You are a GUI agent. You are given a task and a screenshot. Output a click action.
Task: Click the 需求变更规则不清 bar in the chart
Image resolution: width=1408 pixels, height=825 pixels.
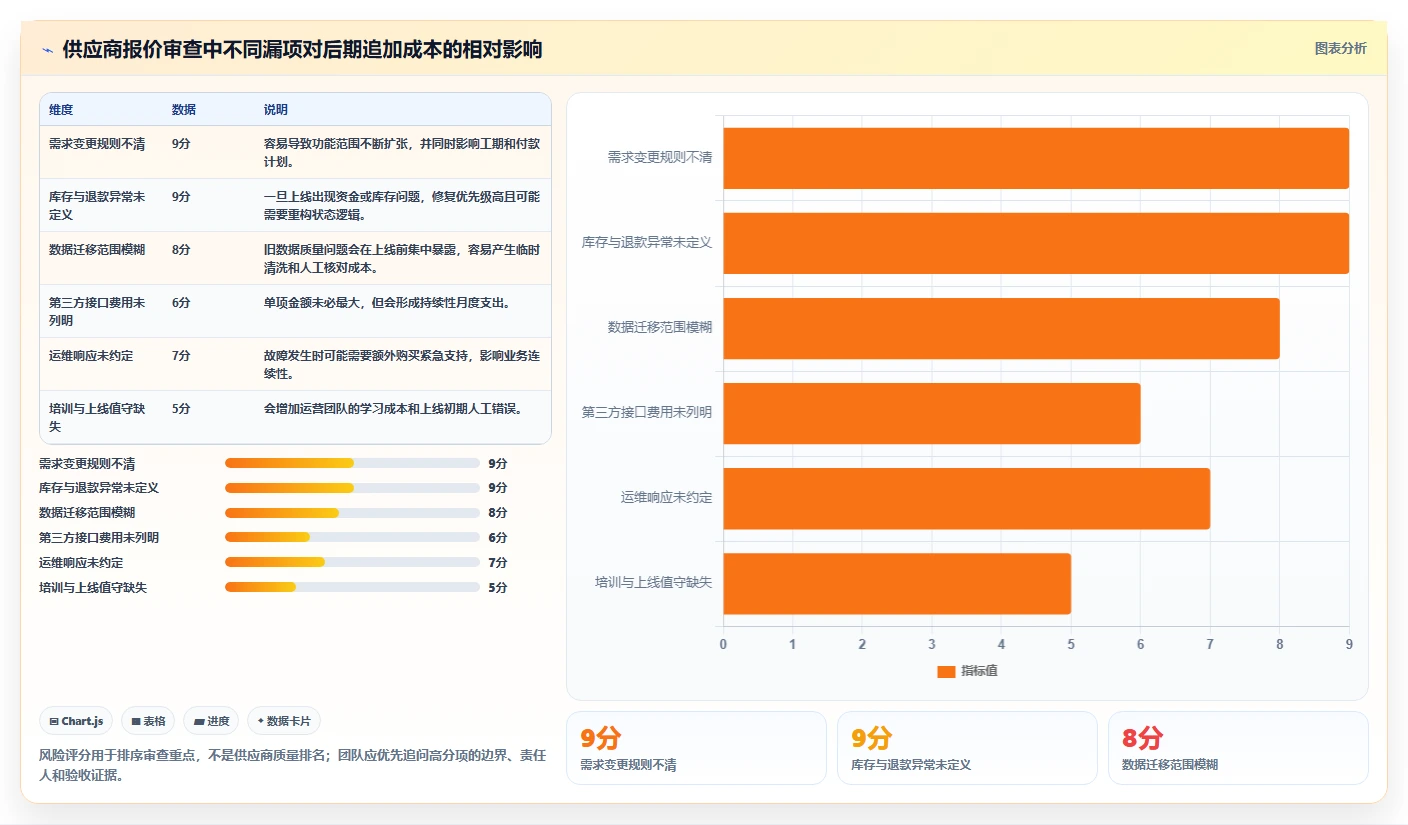pos(1036,158)
